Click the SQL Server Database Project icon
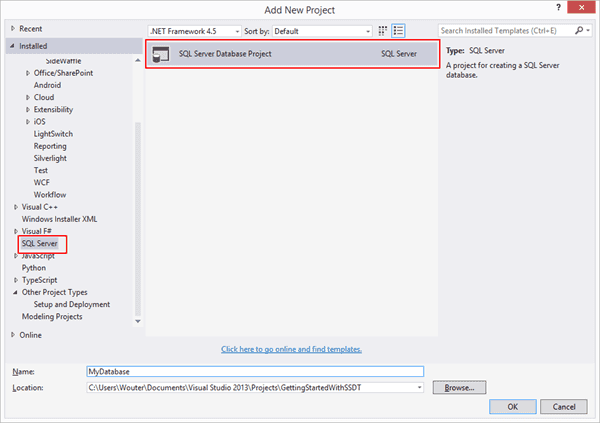 (x=161, y=54)
